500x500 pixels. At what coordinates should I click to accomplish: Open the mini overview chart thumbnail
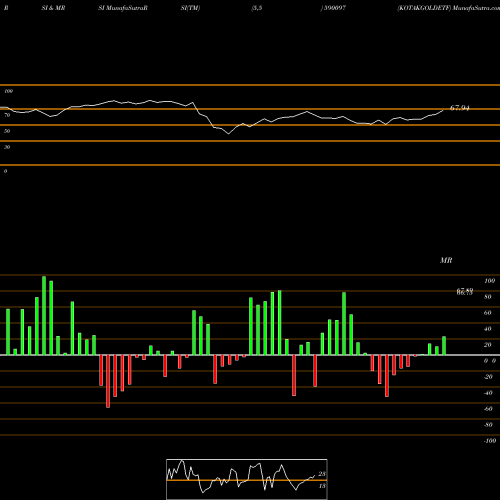click(247, 479)
